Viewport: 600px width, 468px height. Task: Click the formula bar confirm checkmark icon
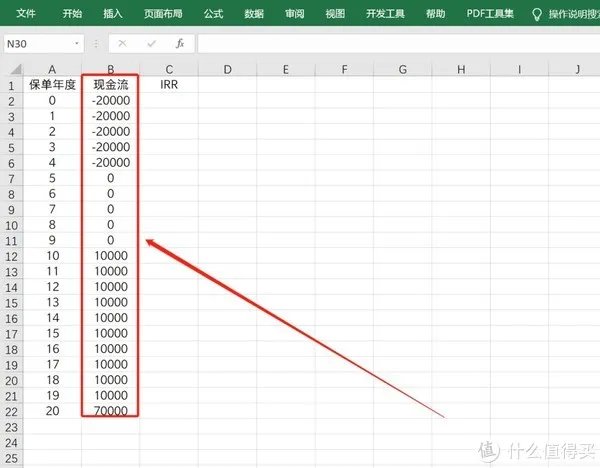[152, 44]
